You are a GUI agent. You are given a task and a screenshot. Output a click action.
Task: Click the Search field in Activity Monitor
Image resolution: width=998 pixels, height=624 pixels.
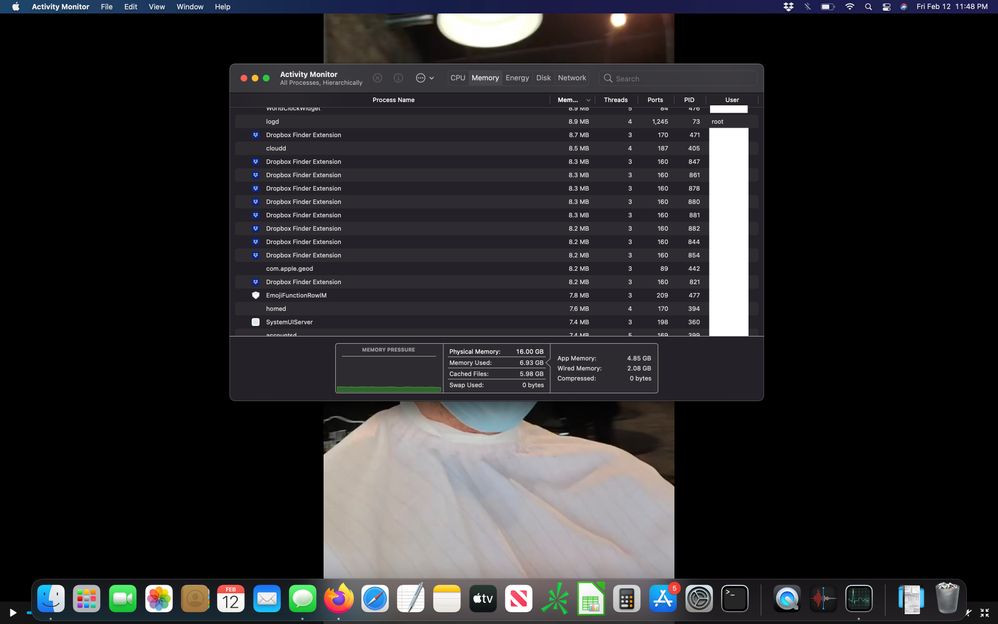click(680, 78)
